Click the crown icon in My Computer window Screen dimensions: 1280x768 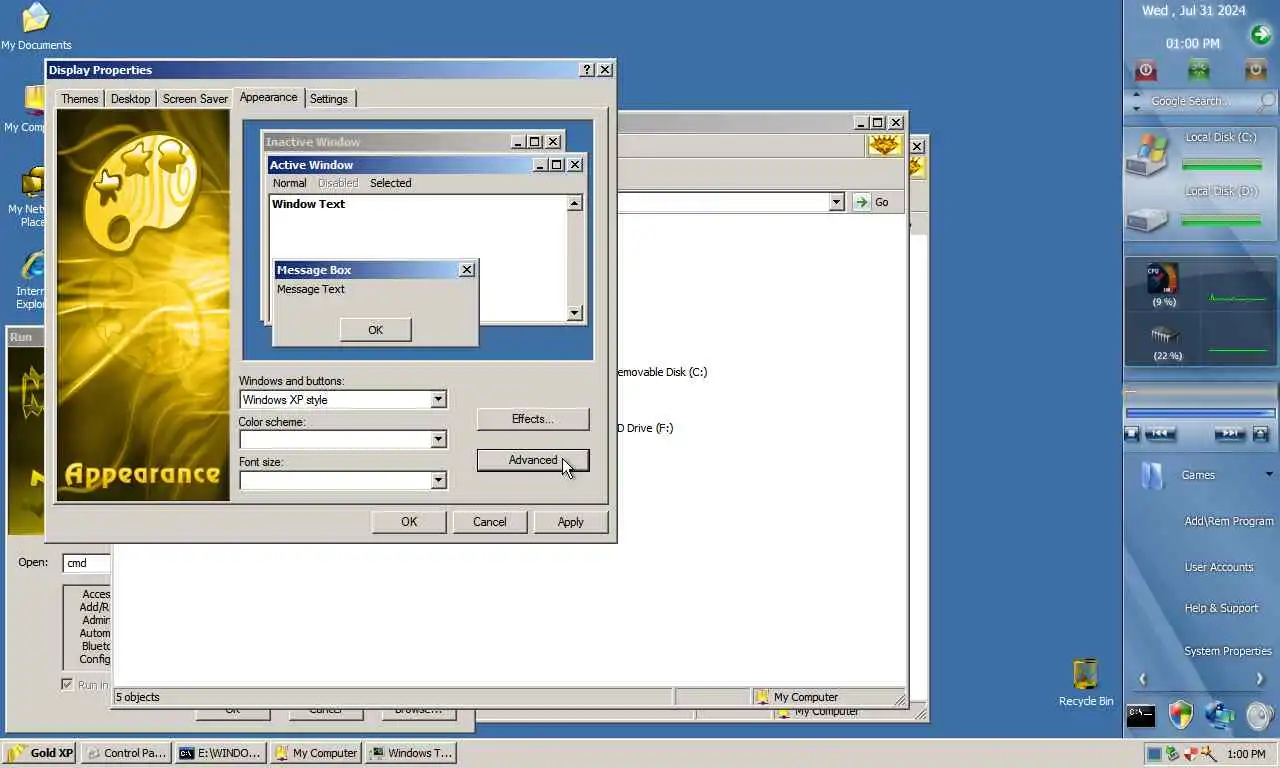884,145
